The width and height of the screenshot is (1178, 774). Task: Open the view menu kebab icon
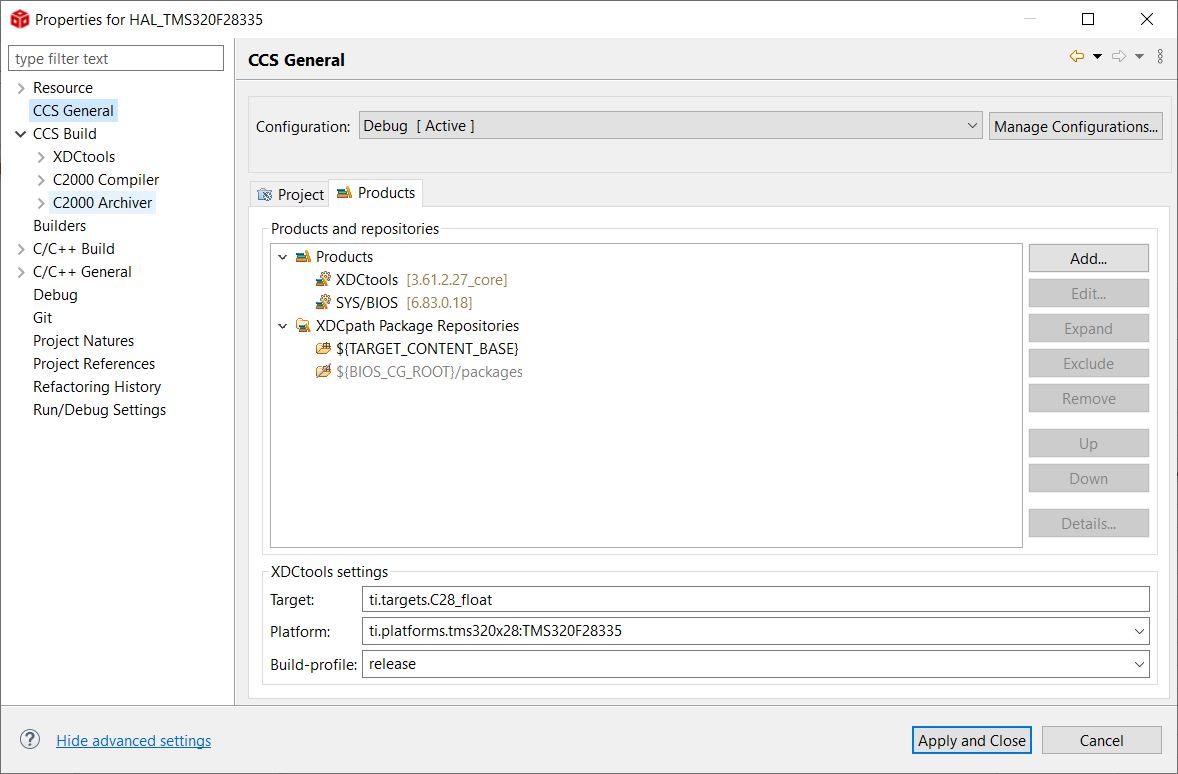[x=1160, y=57]
